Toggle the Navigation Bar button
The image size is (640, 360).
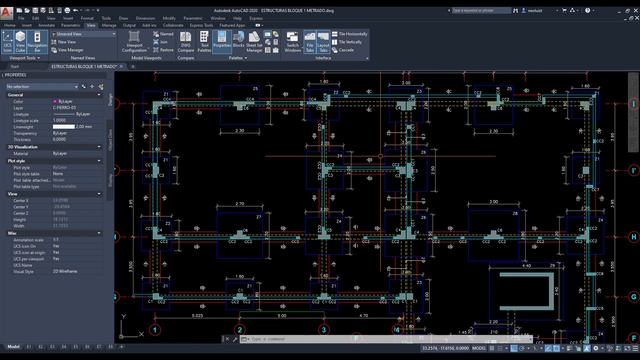pyautogui.click(x=37, y=42)
